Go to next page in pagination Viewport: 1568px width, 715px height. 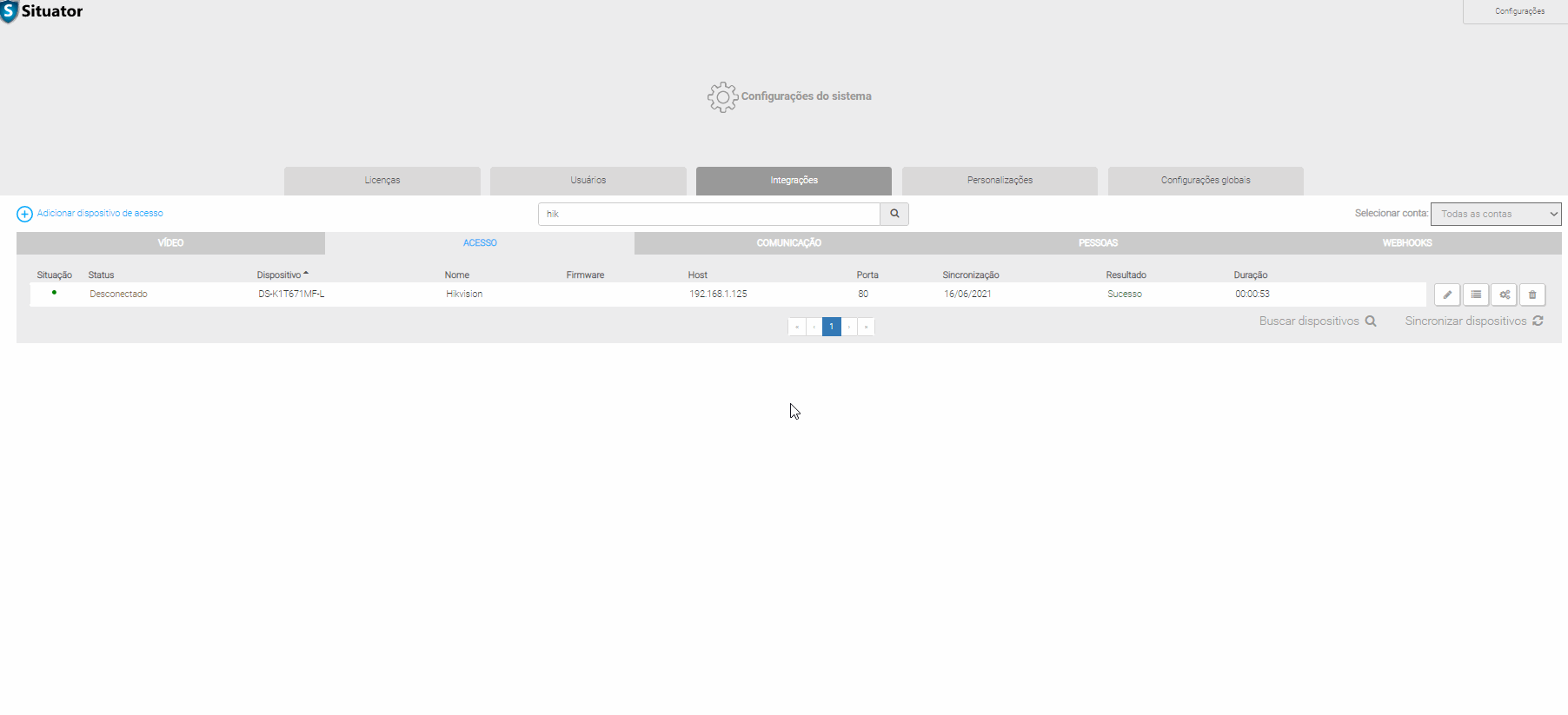tap(849, 327)
